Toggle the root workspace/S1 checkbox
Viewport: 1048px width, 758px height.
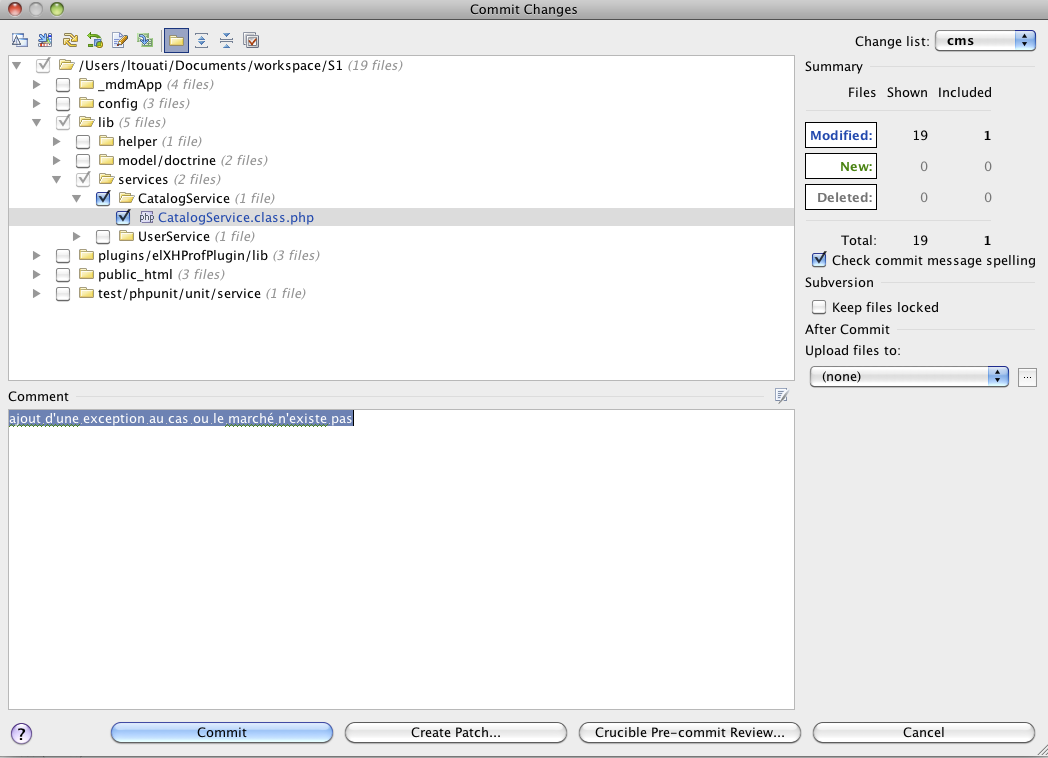pos(43,66)
